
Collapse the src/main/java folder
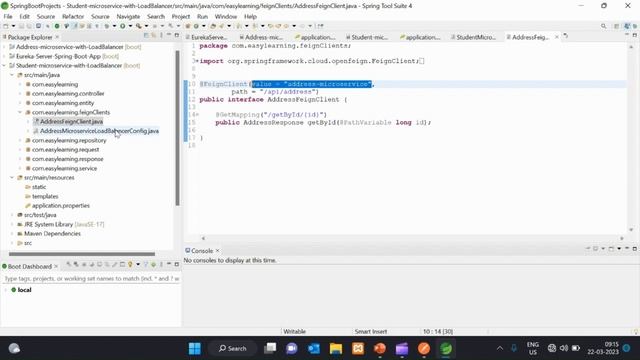(x=12, y=75)
